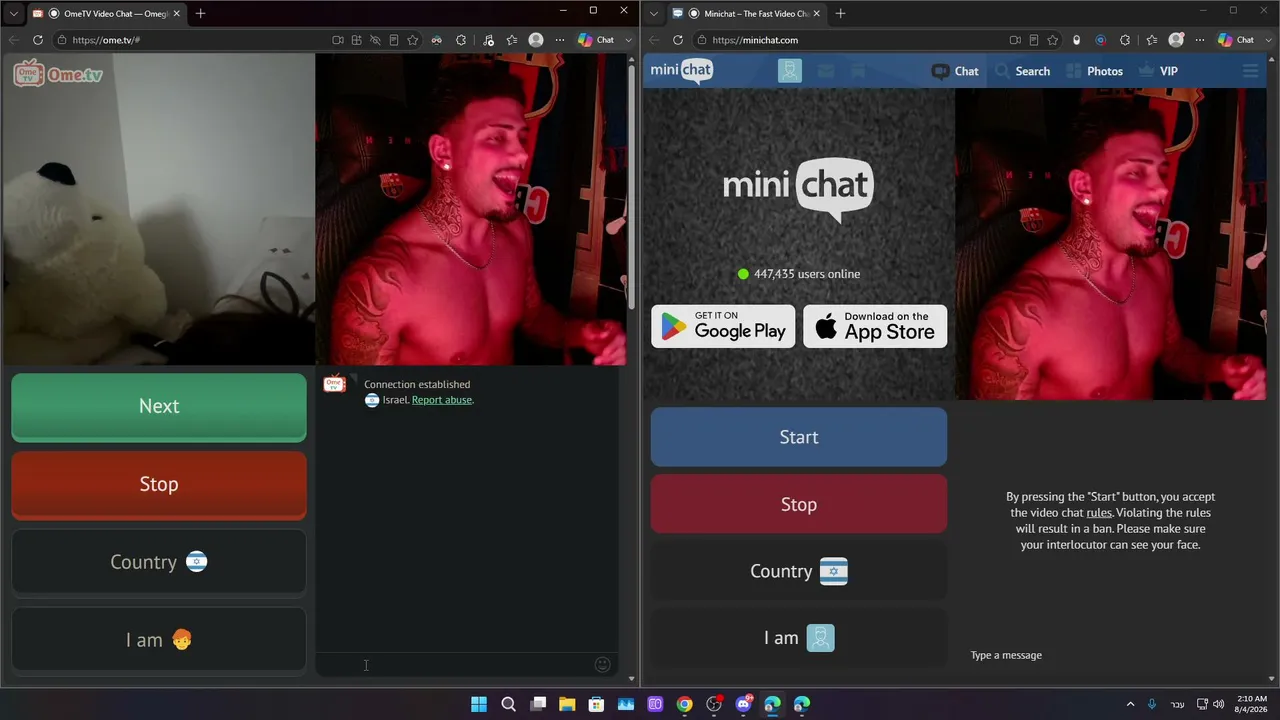Click the red Stop button in OmeTV
1280x720 pixels.
(159, 485)
